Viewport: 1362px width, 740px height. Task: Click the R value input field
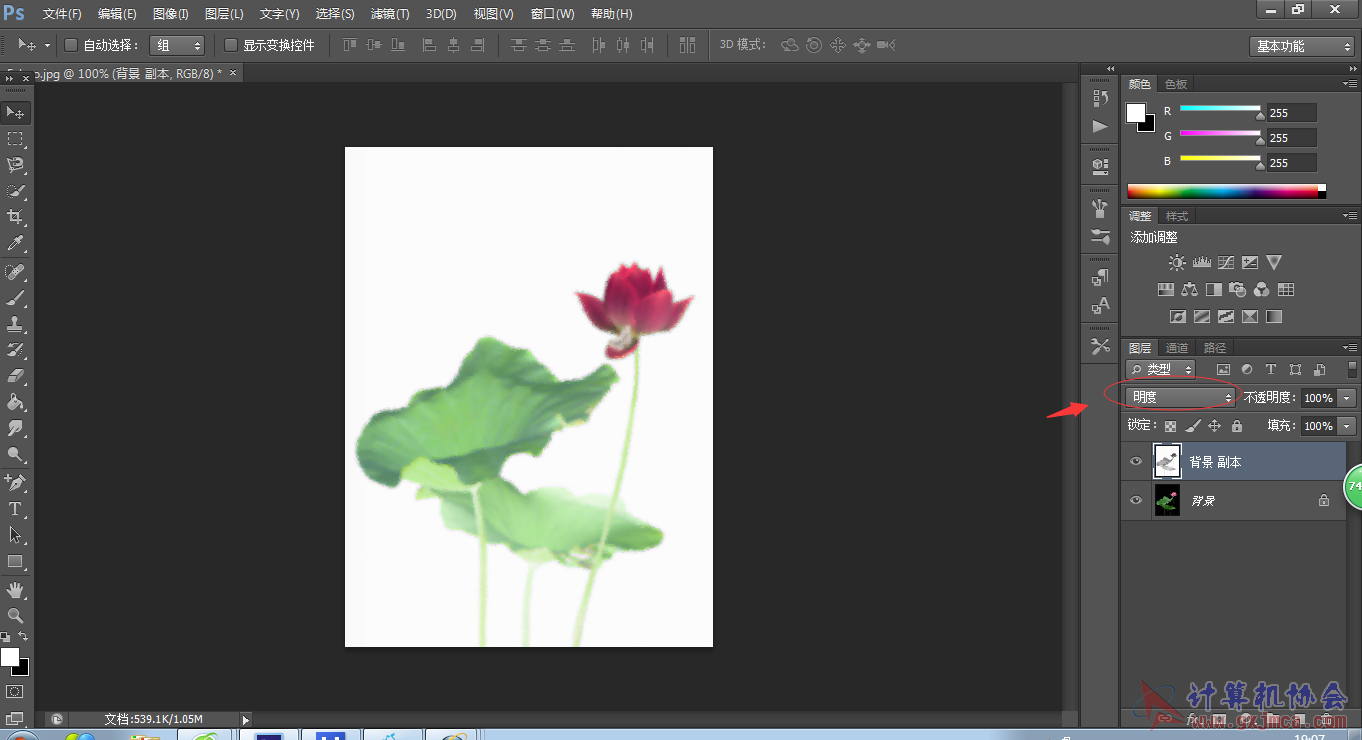point(1291,113)
